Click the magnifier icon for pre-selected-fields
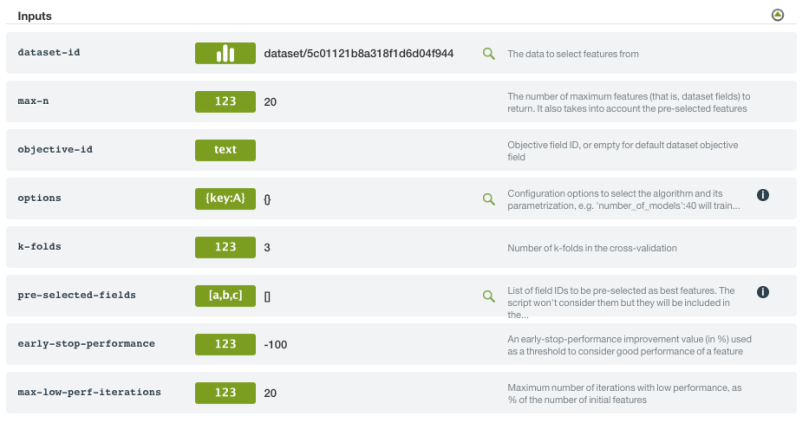The width and height of the screenshot is (809, 423). [x=489, y=295]
